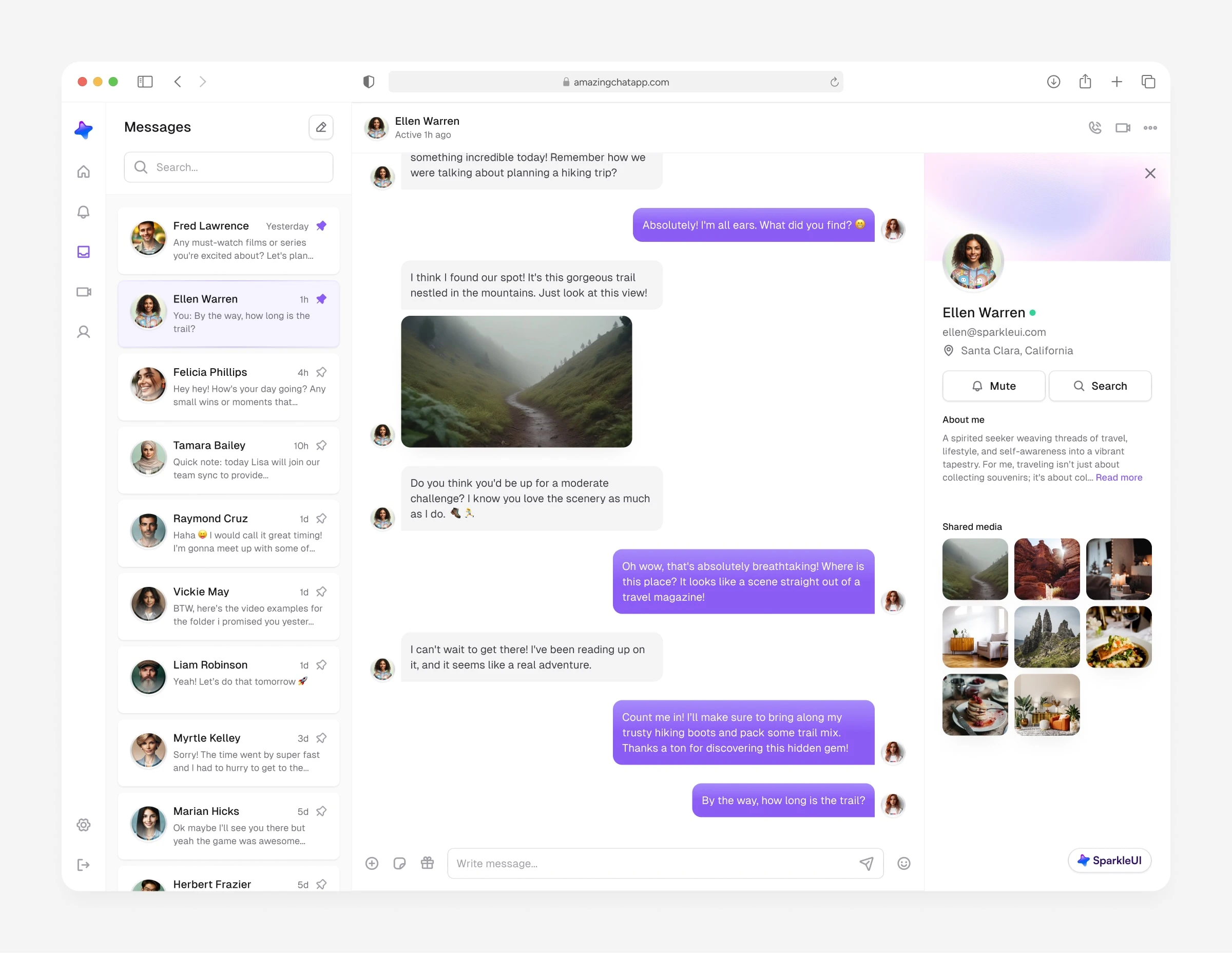Open the Fred Lawrence conversation

(228, 241)
